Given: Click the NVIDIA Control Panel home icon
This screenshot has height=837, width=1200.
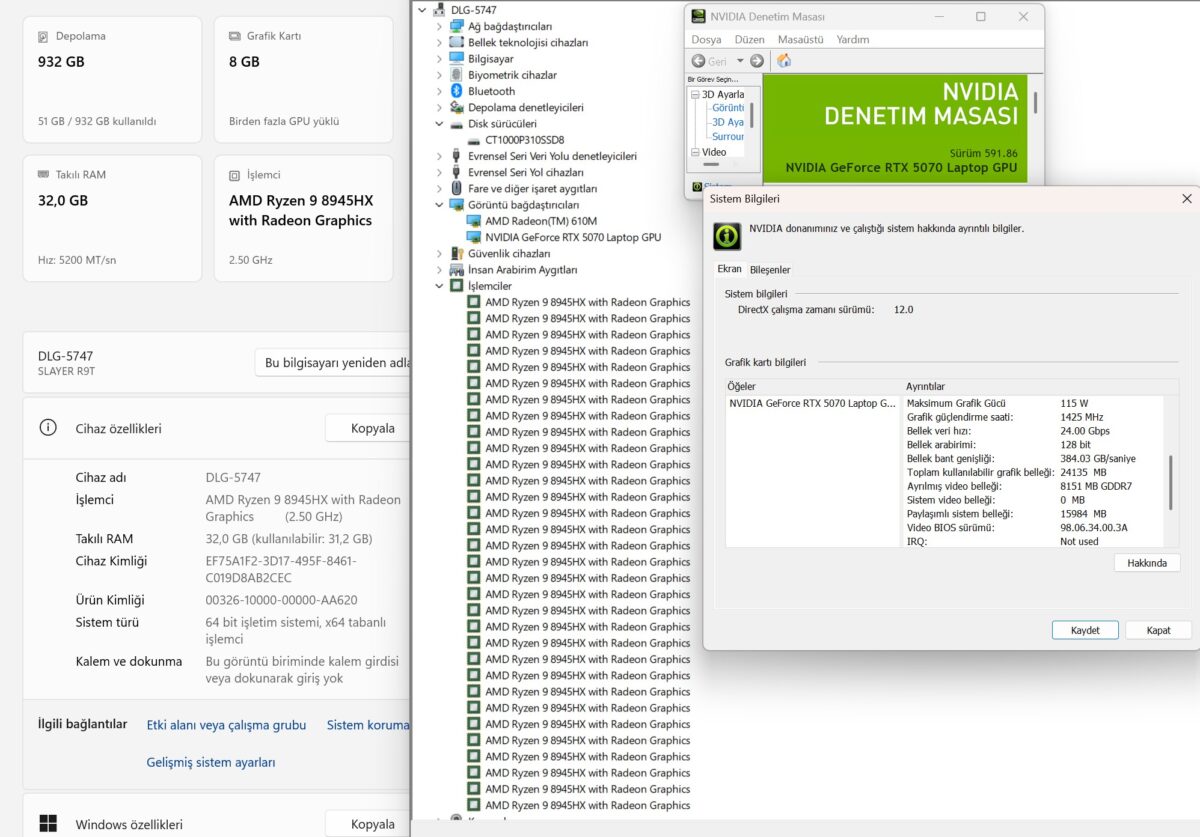Looking at the screenshot, I should [x=784, y=61].
